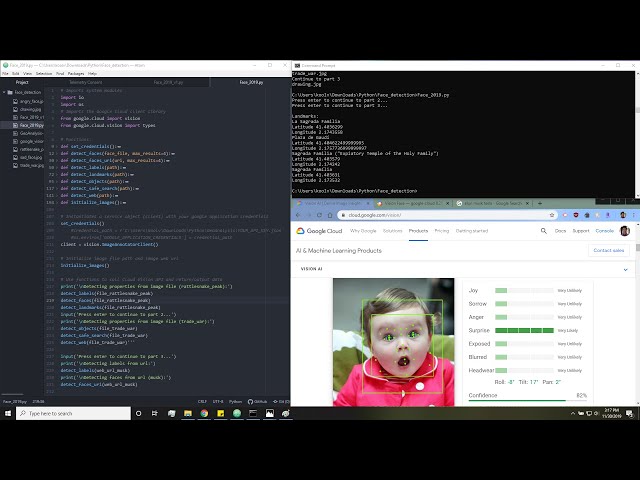Open the Docs link
640x480 pixels.
click(560, 231)
